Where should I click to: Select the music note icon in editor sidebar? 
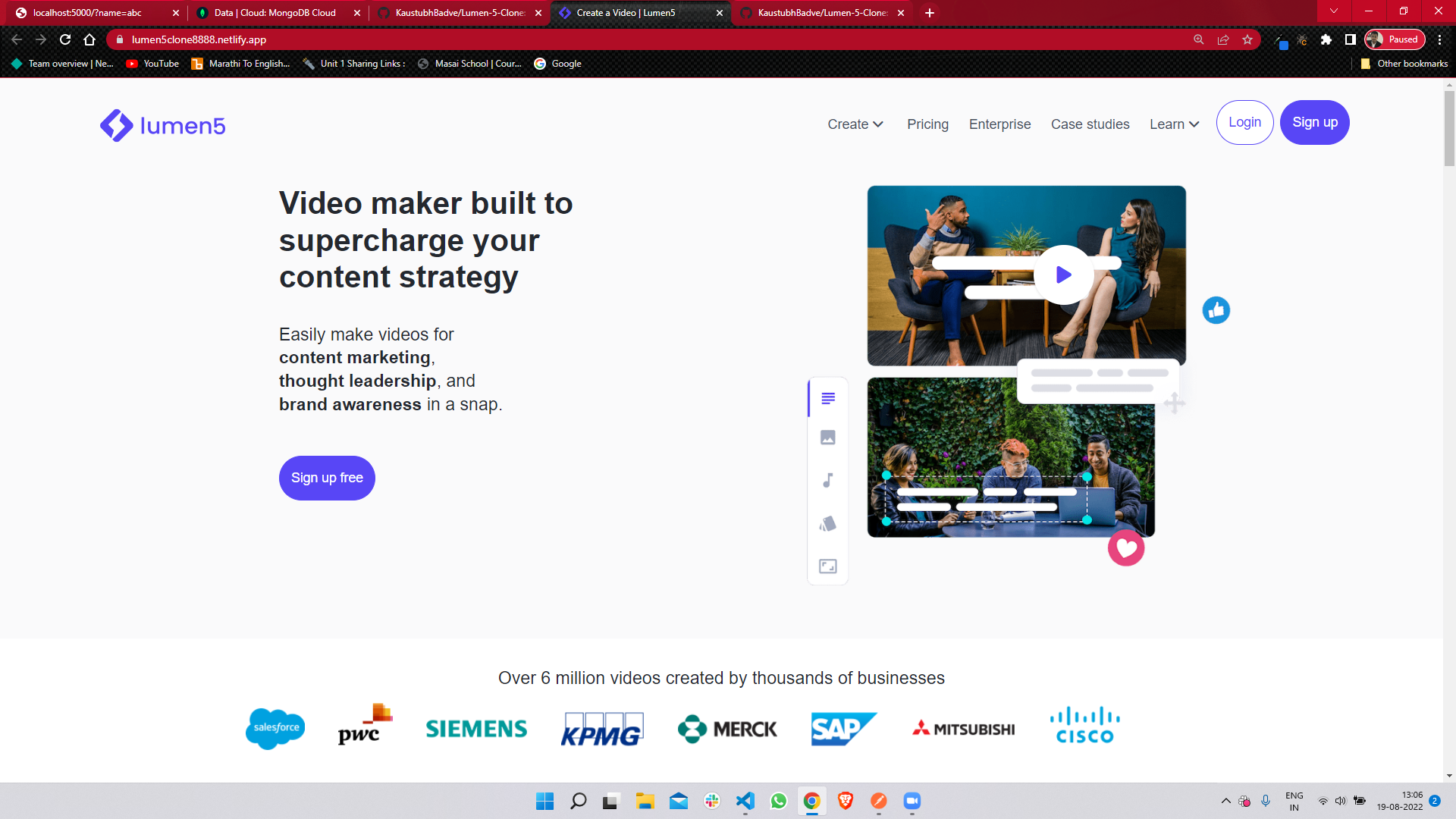click(x=828, y=480)
